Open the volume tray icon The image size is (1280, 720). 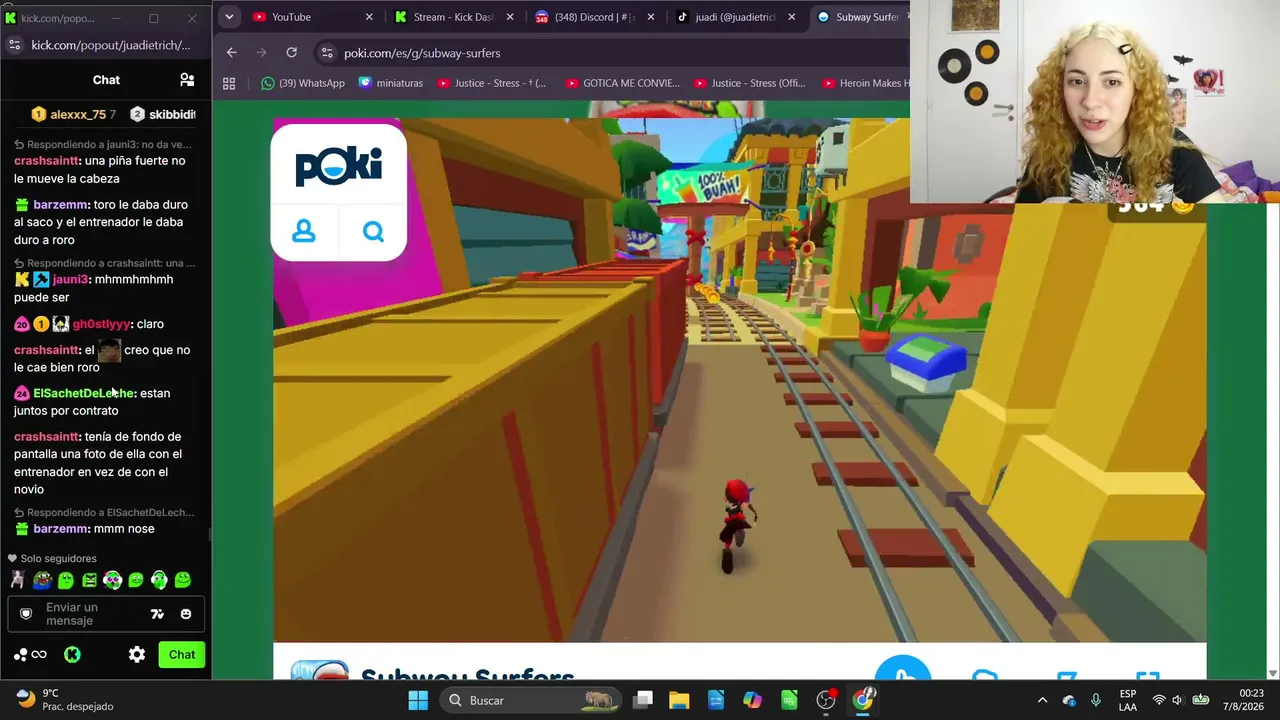click(x=1177, y=700)
